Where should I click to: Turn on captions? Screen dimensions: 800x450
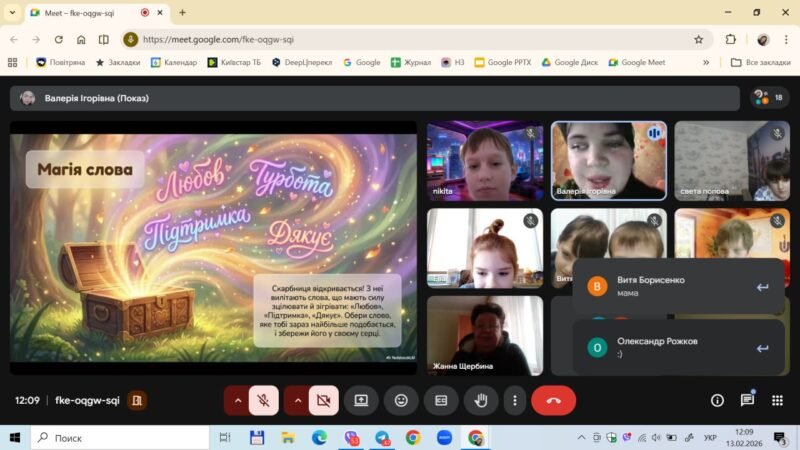point(441,400)
